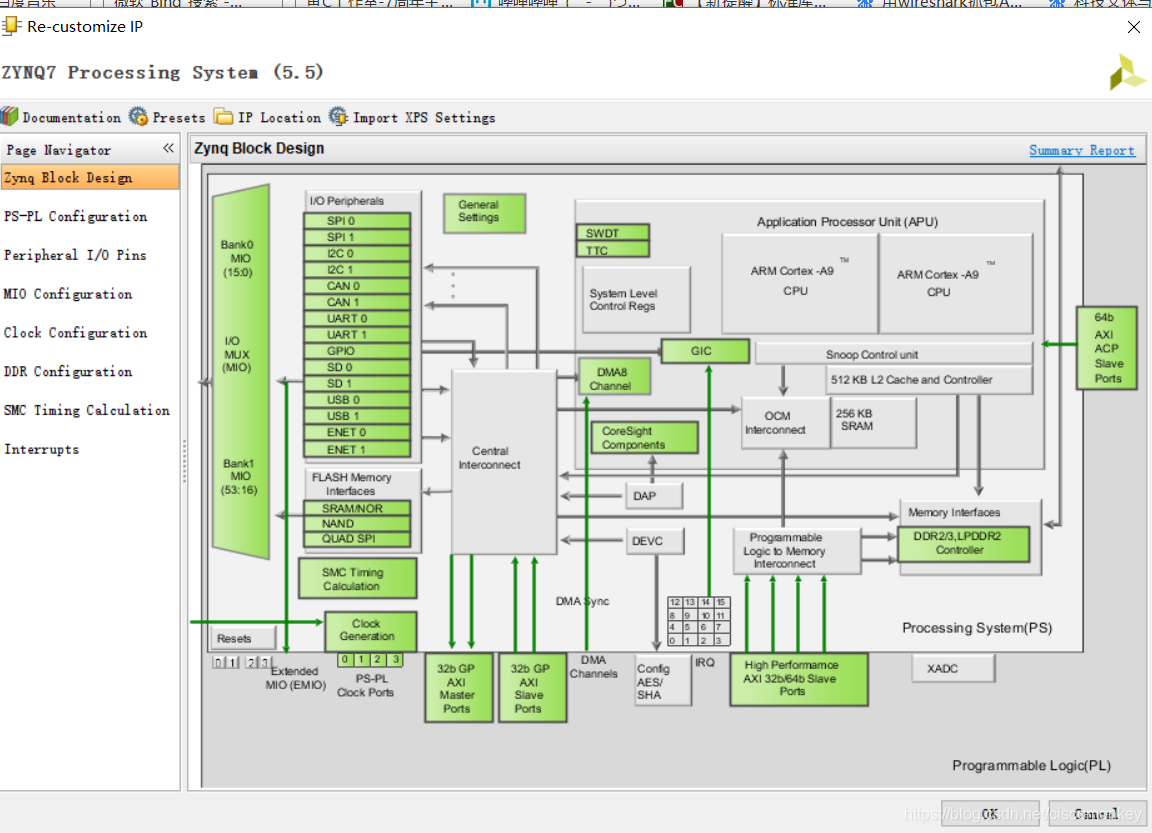1152x833 pixels.
Task: Click the 64b AXI ACP Slave Ports block
Action: 1106,347
